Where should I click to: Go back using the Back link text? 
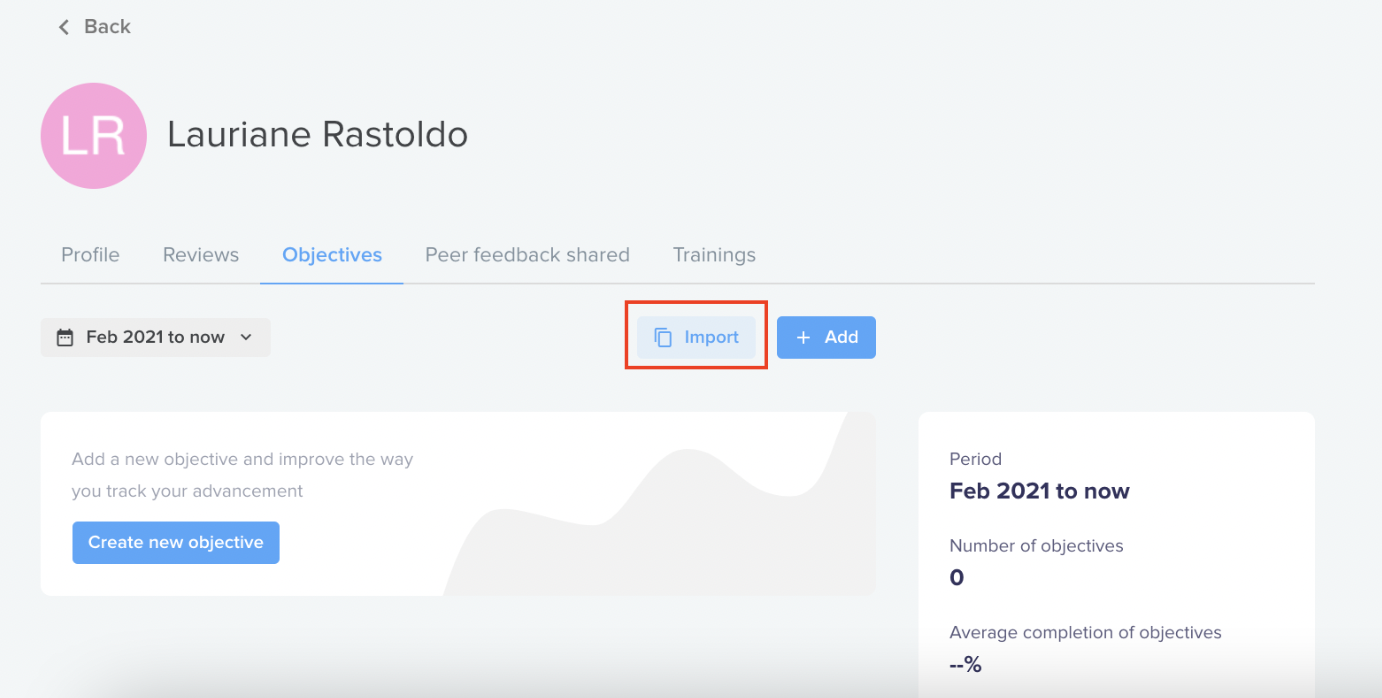tap(107, 27)
